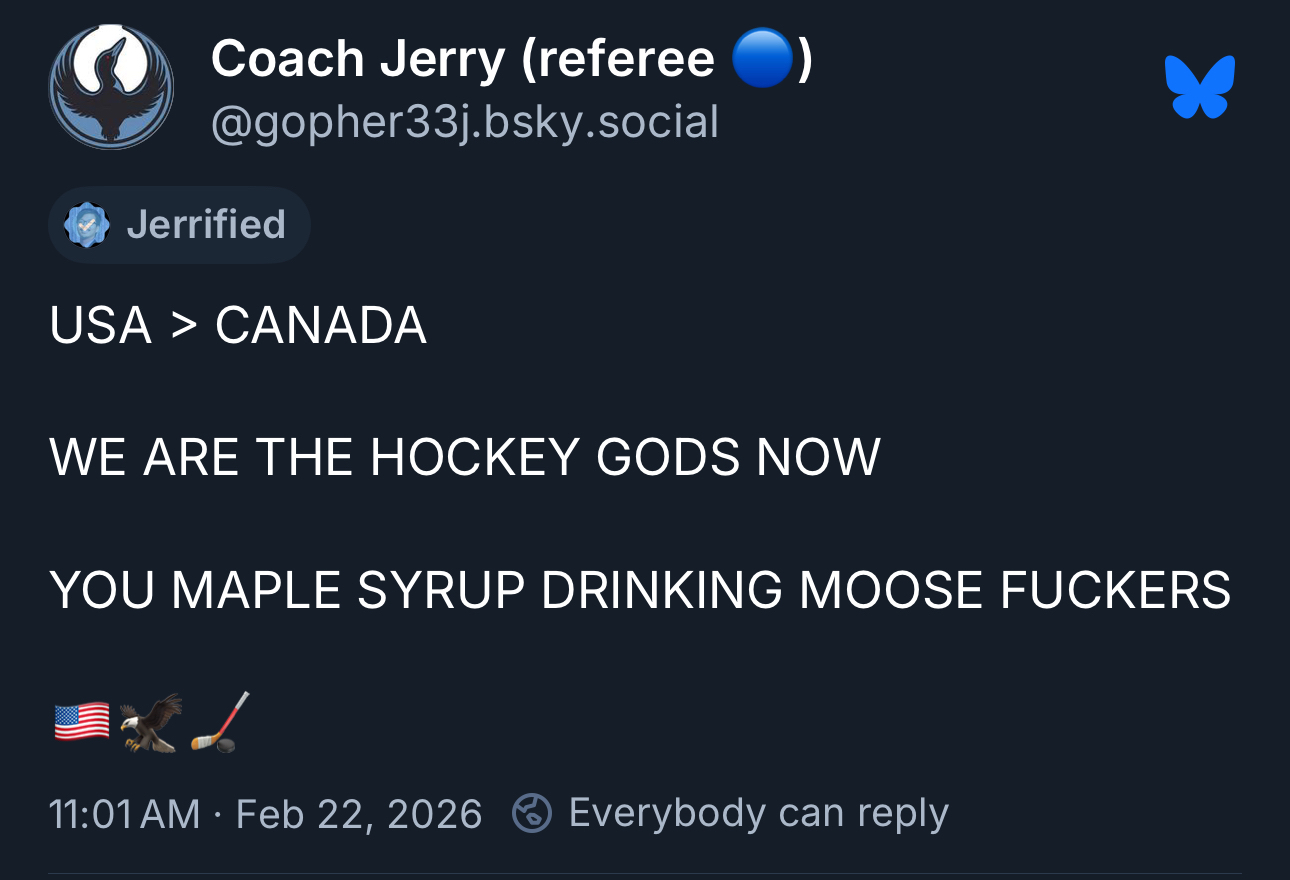Open the Coach Jerry display name link

[x=358, y=60]
